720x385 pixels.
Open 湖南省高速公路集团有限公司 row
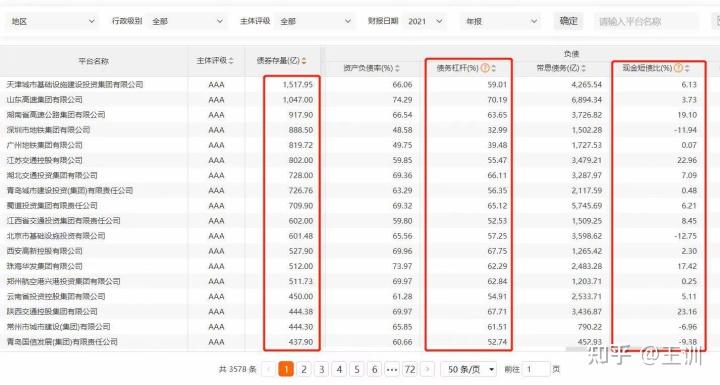[x=360, y=115]
